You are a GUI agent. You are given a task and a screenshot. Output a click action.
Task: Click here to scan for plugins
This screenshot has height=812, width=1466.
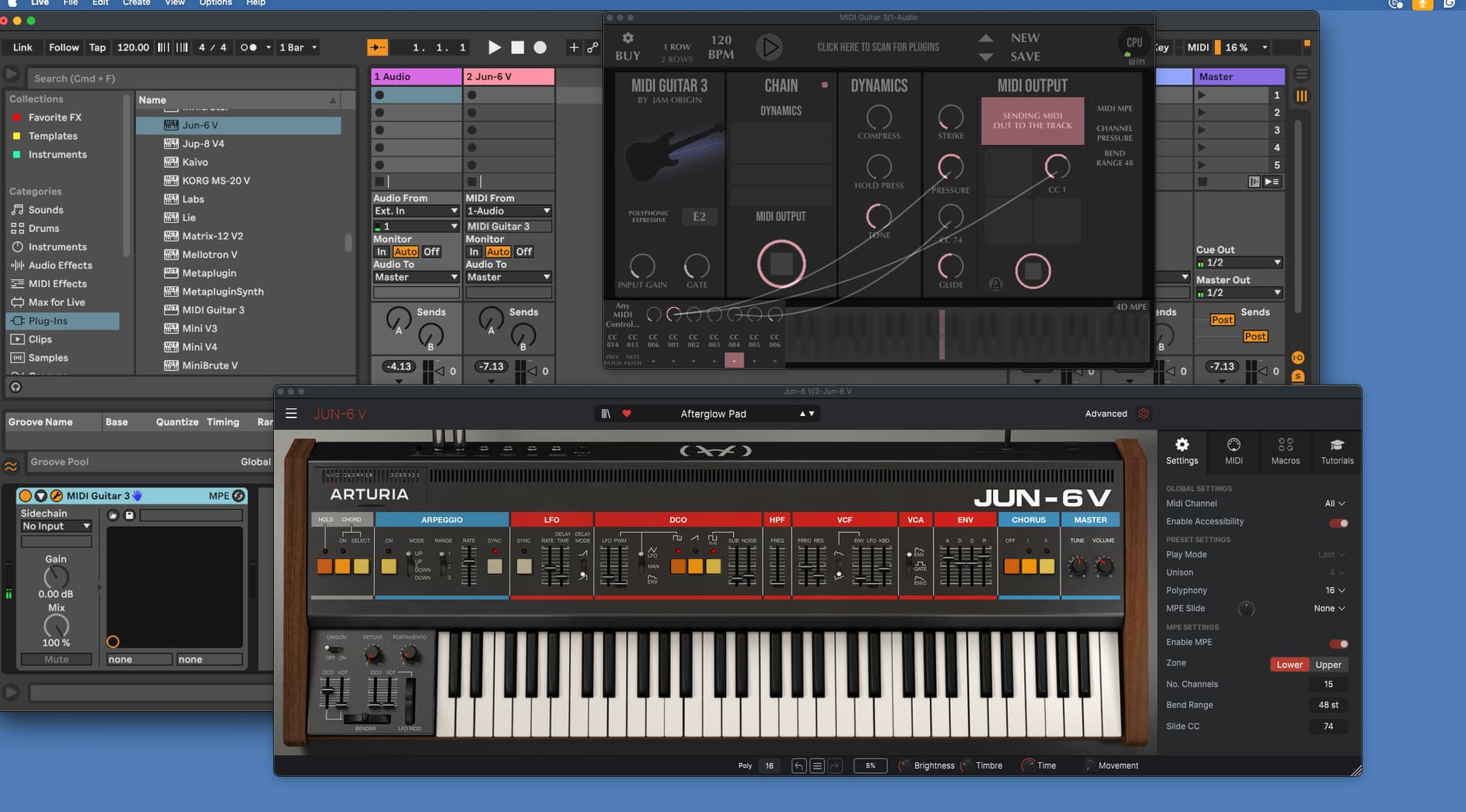878,47
